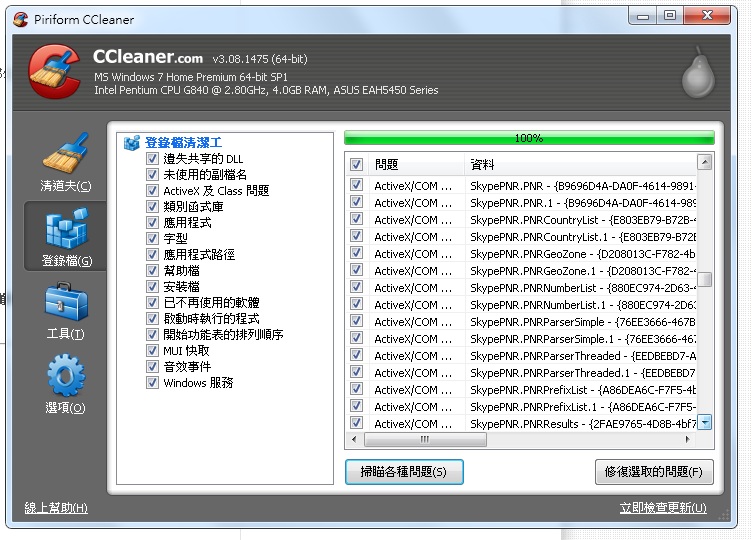Viewport: 752px width, 540px height.
Task: Select the SkypePNR.PNRNumberList - {880EC974 row
Action: coord(521,288)
